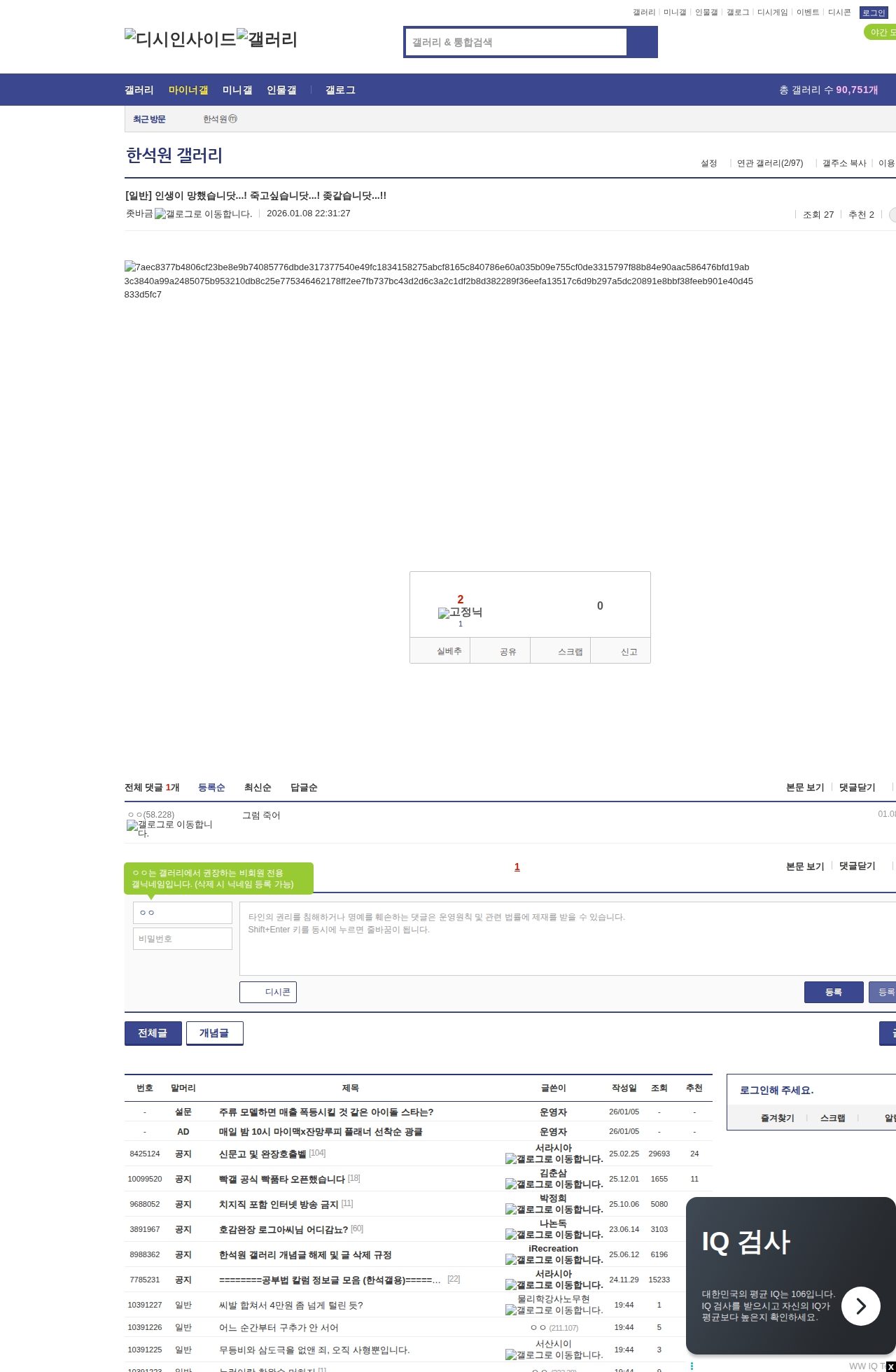This screenshot has height=1372, width=896.
Task: Click the 스크랩 button under the post
Action: 561,651
